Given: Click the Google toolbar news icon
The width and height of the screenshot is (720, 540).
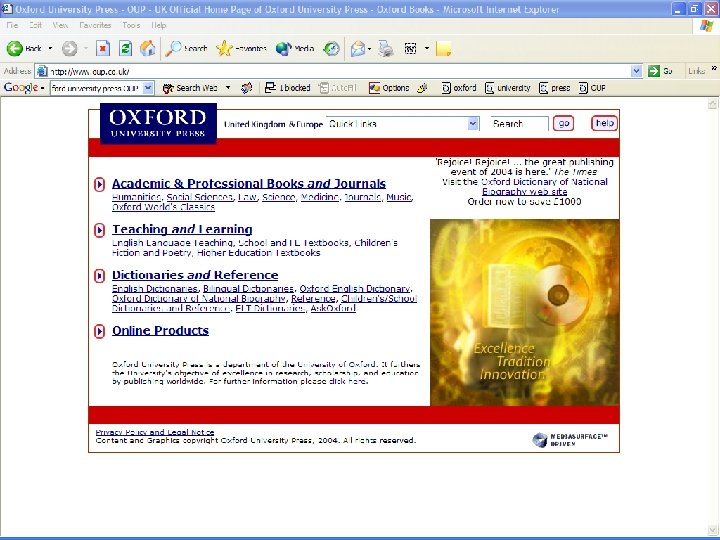Looking at the screenshot, I should pyautogui.click(x=247, y=88).
